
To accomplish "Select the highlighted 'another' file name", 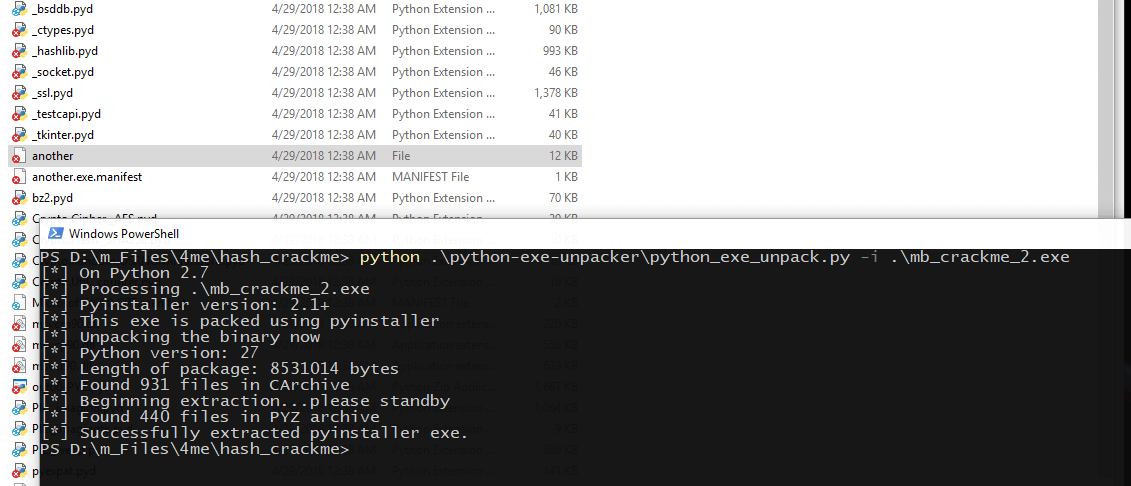I will click(53, 156).
